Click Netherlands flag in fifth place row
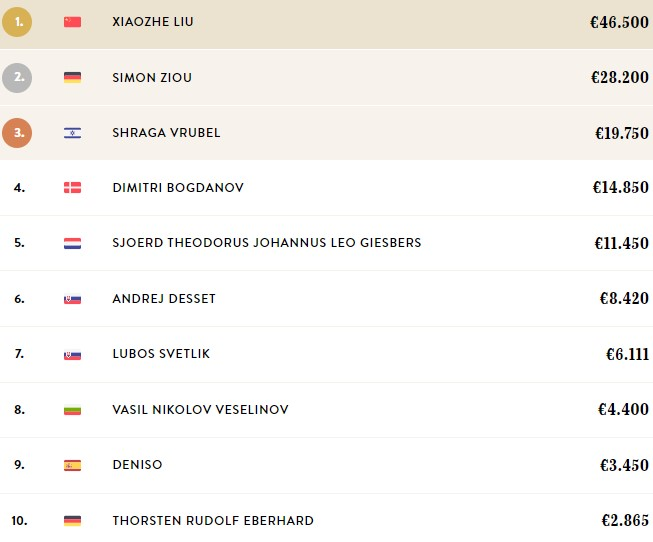The image size is (653, 542). pos(72,243)
